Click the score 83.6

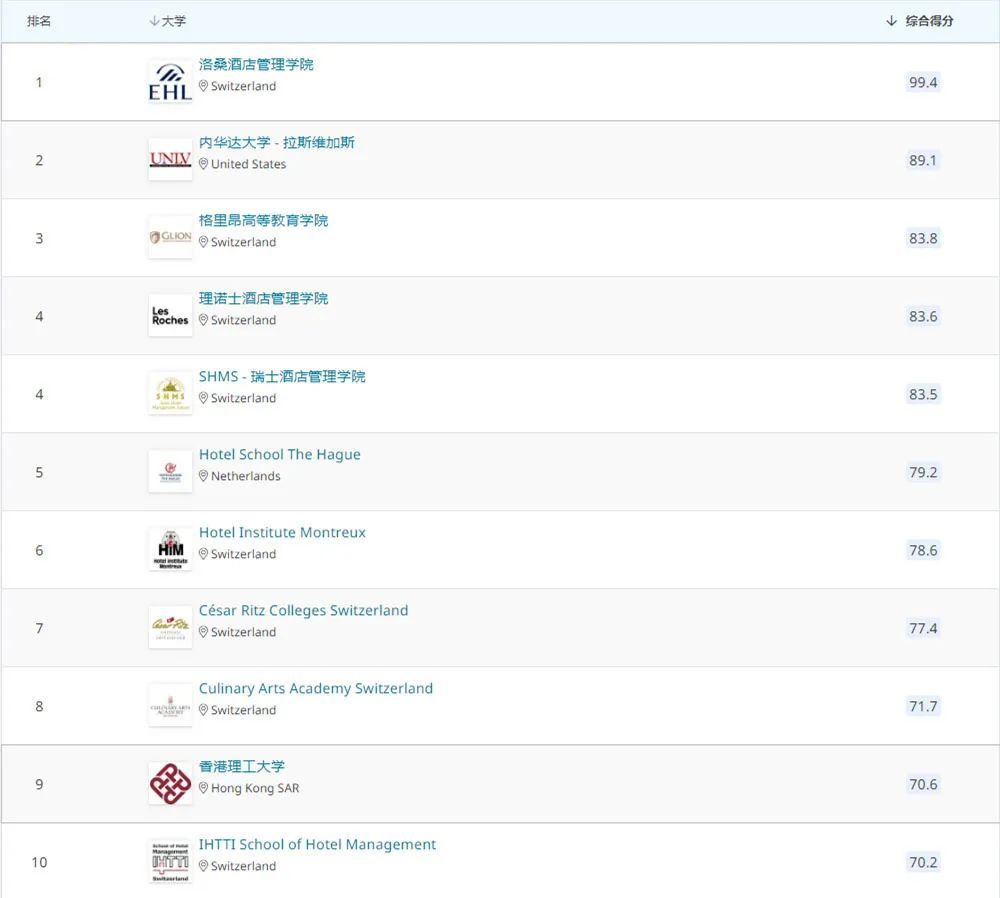click(923, 316)
